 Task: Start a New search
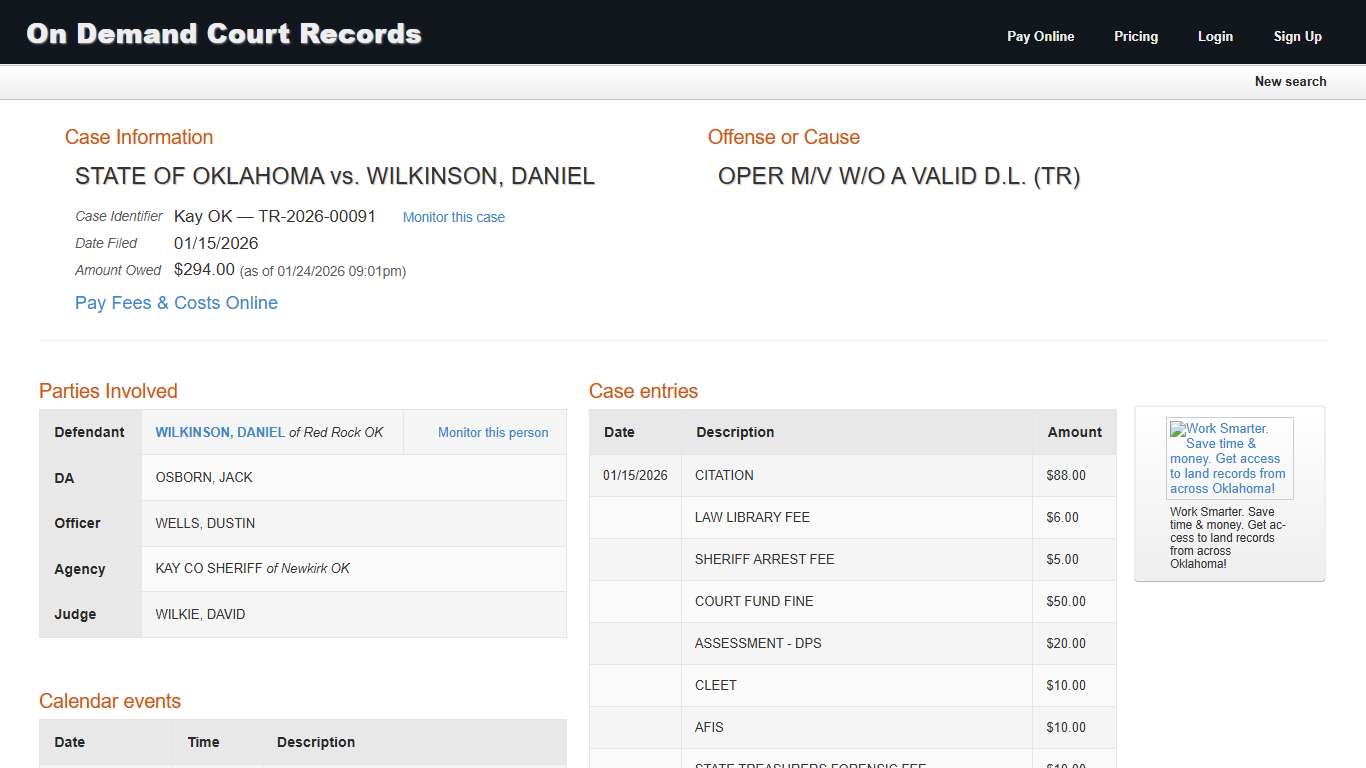click(x=1290, y=81)
